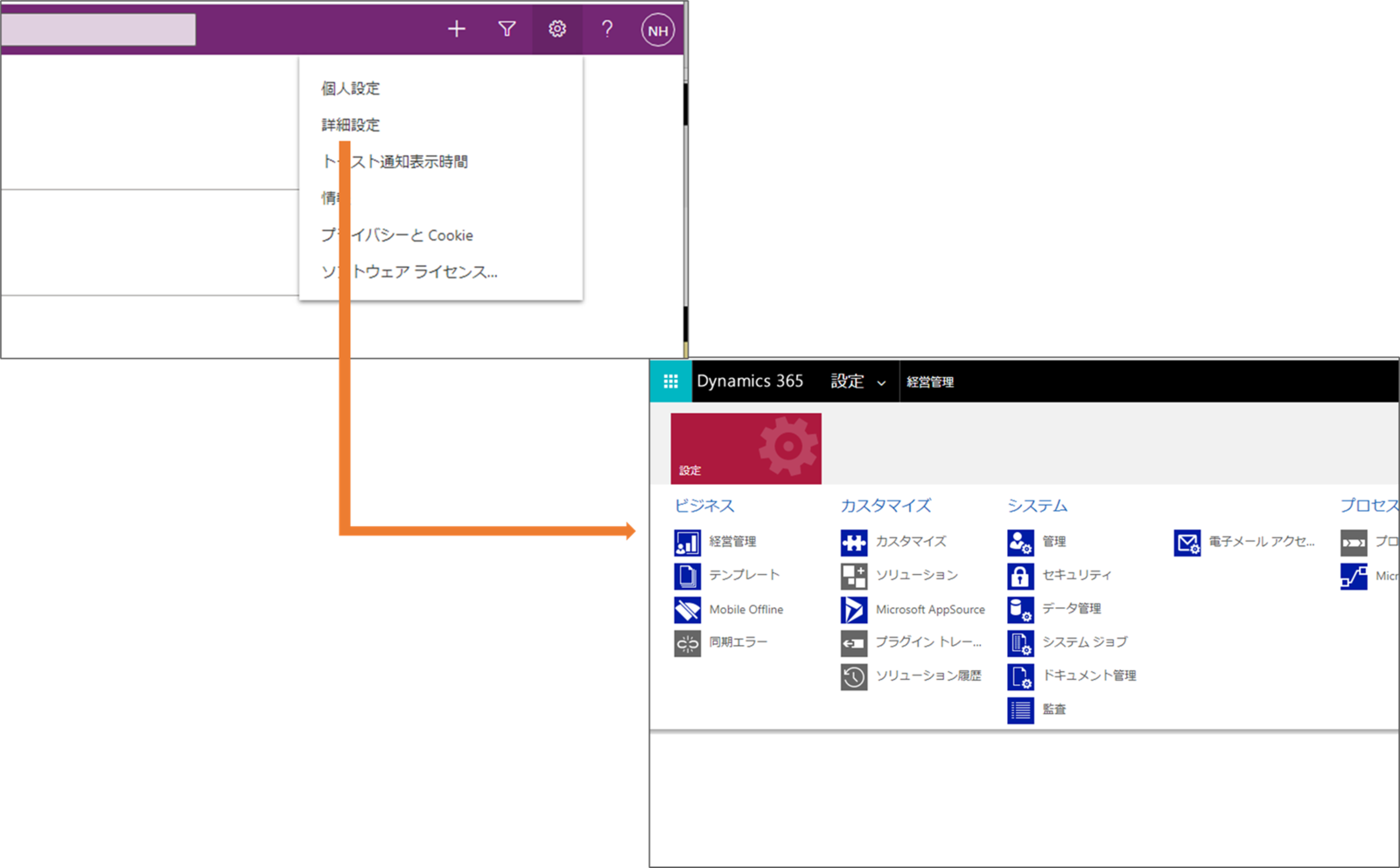Open the 同期エラー link

click(x=738, y=642)
